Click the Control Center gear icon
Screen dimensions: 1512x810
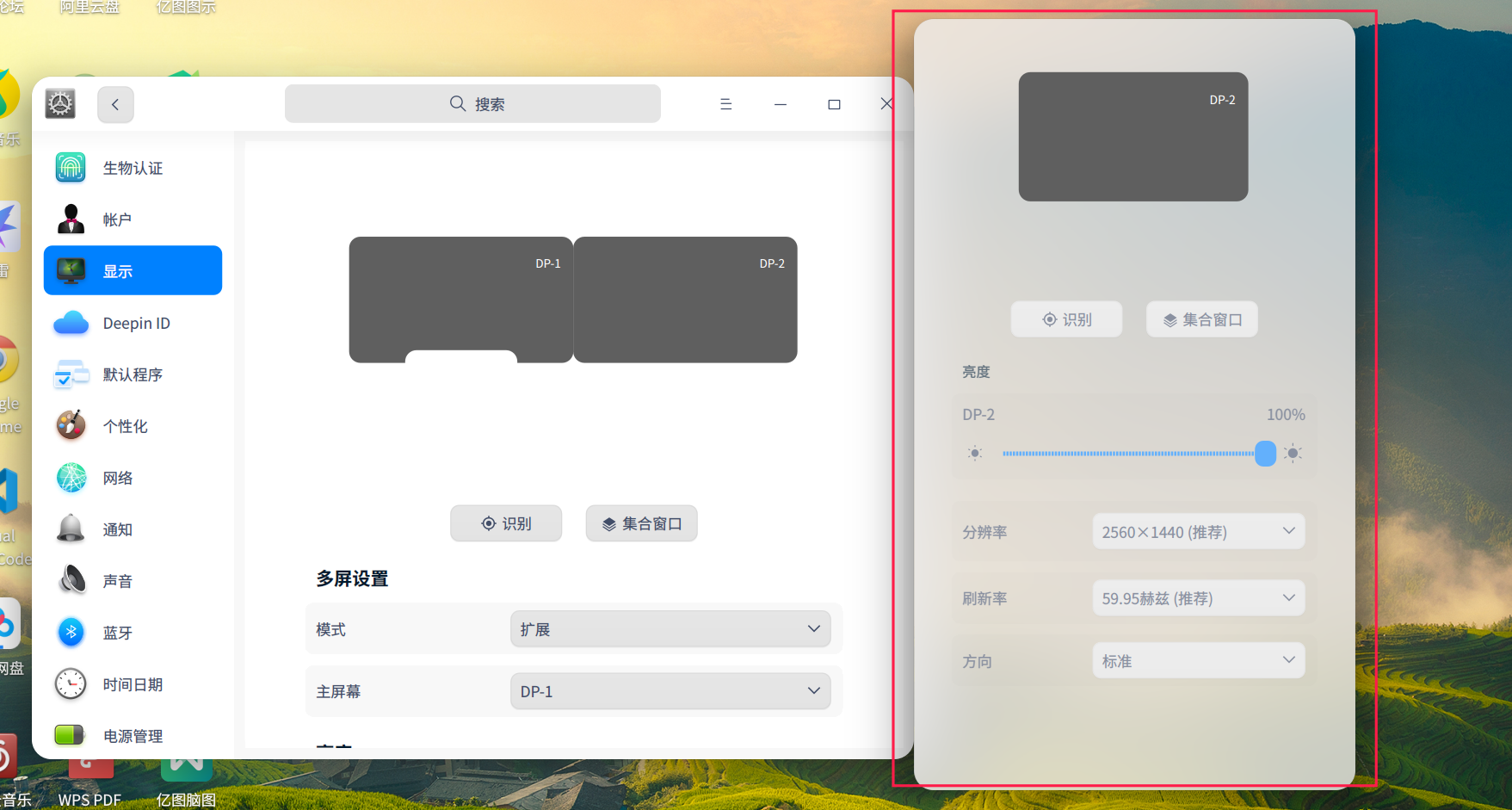pos(60,104)
